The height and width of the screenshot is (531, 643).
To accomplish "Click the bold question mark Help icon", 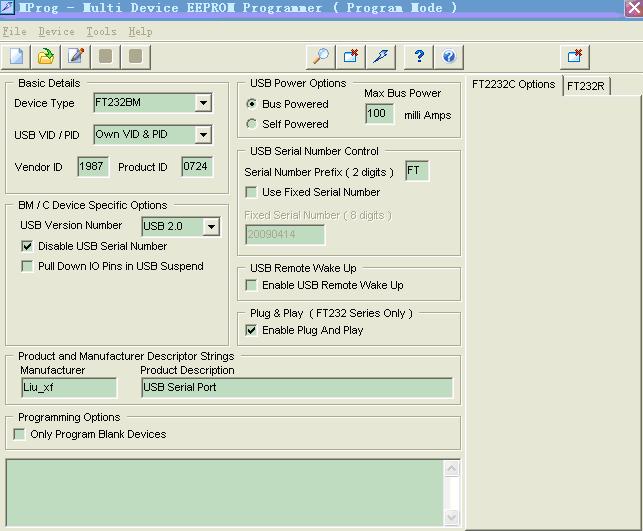I will pos(419,56).
